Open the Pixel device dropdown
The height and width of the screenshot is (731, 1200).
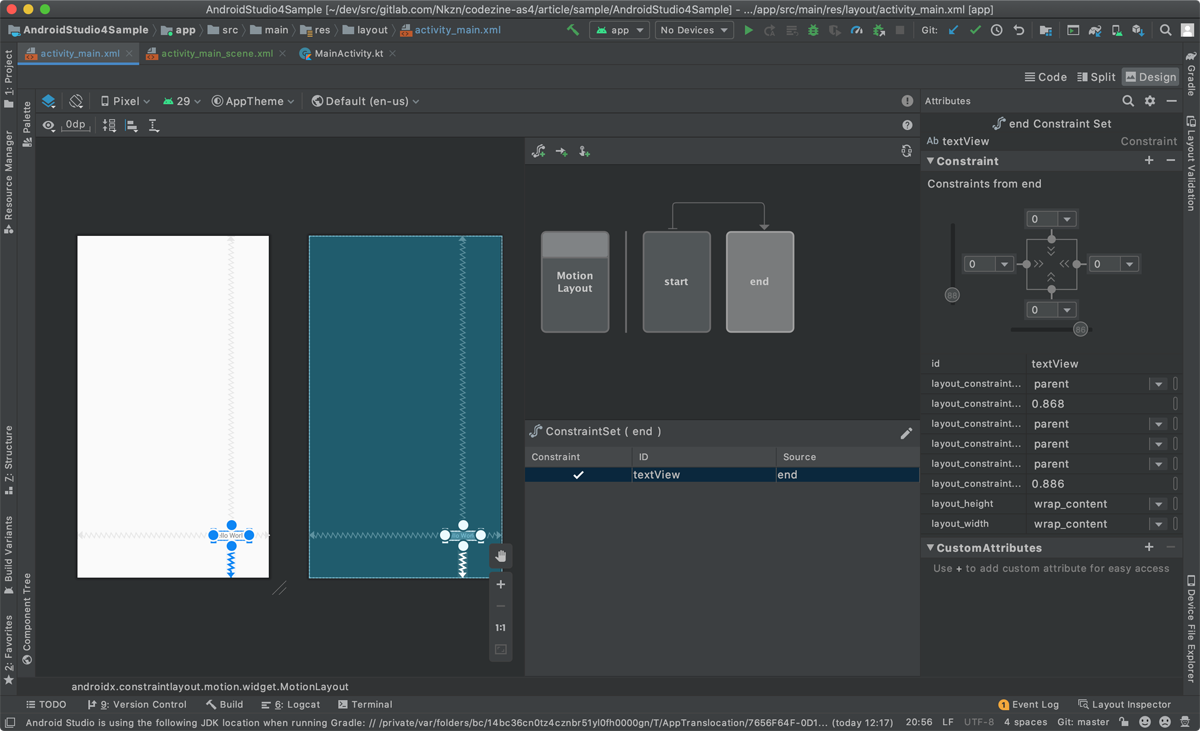coord(125,101)
